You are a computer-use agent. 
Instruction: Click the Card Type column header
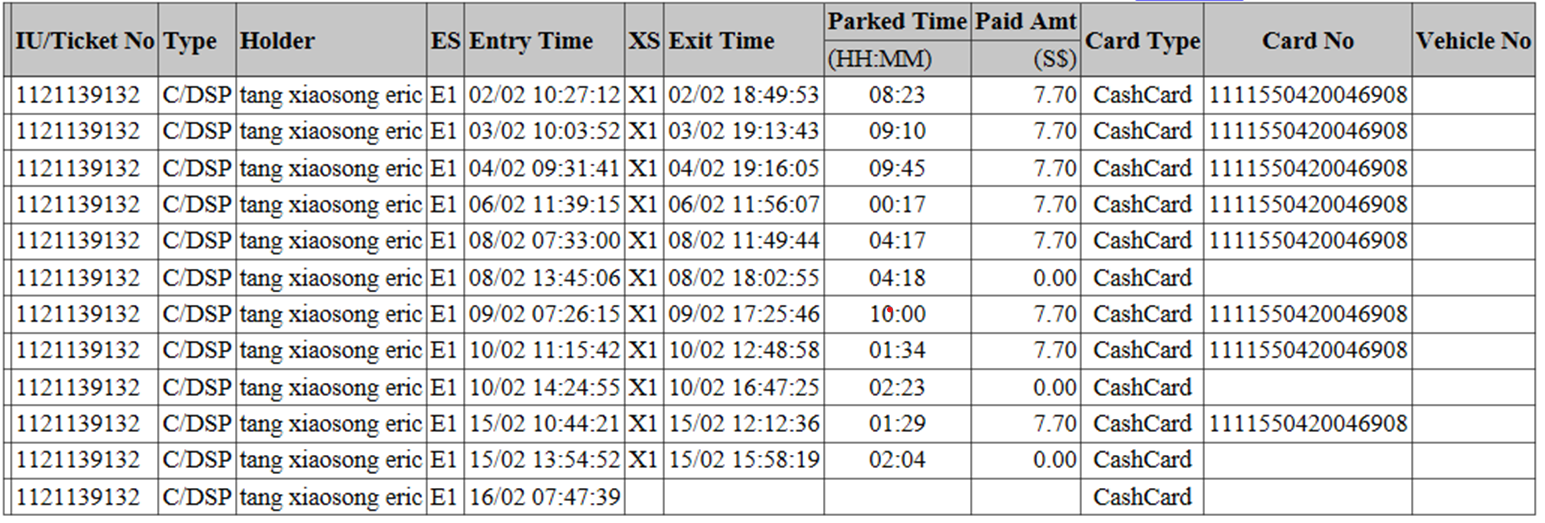[x=1142, y=41]
